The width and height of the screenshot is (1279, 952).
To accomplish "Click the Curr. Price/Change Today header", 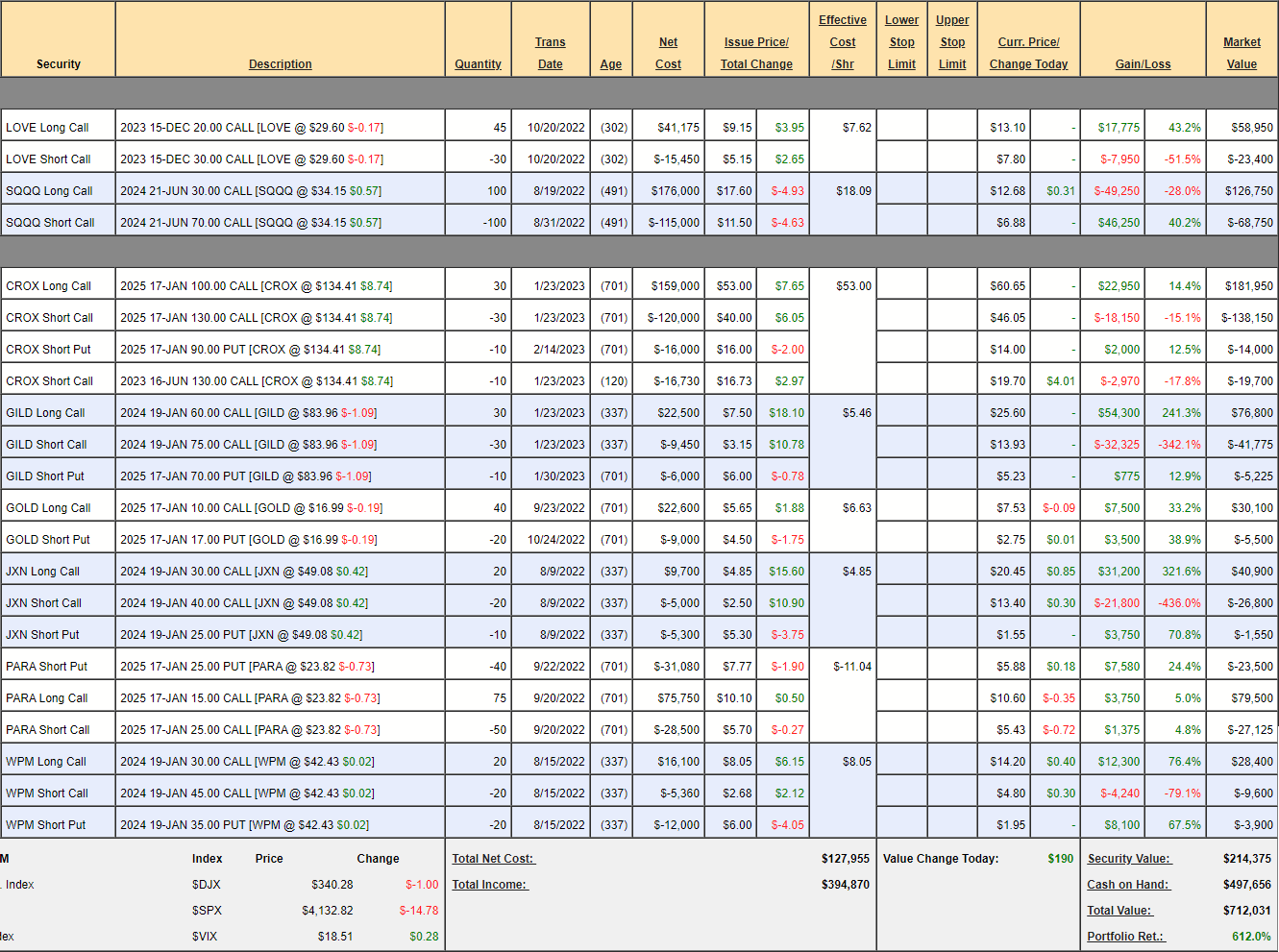I will tap(1028, 53).
